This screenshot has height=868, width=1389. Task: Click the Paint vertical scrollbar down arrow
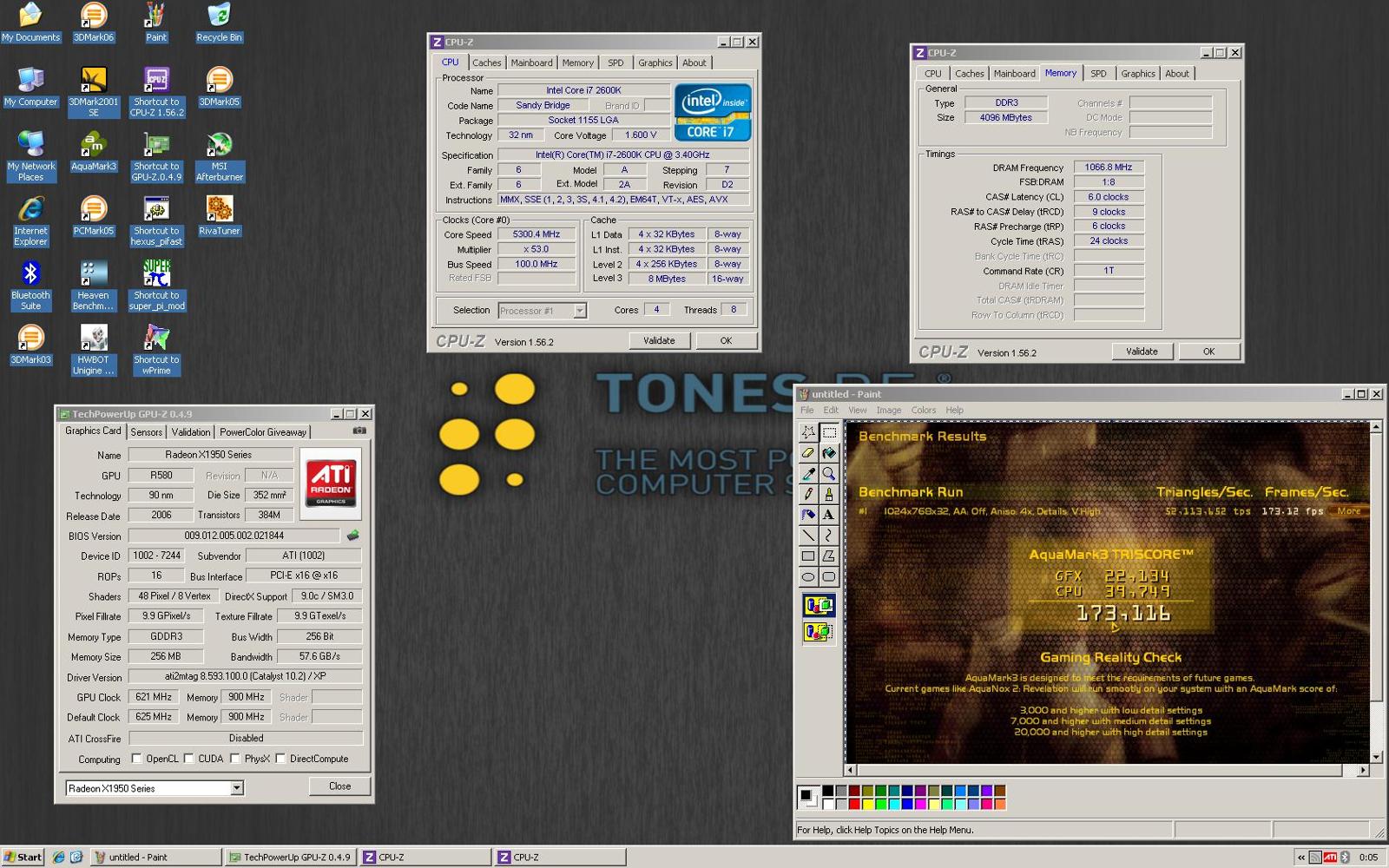(x=1376, y=758)
